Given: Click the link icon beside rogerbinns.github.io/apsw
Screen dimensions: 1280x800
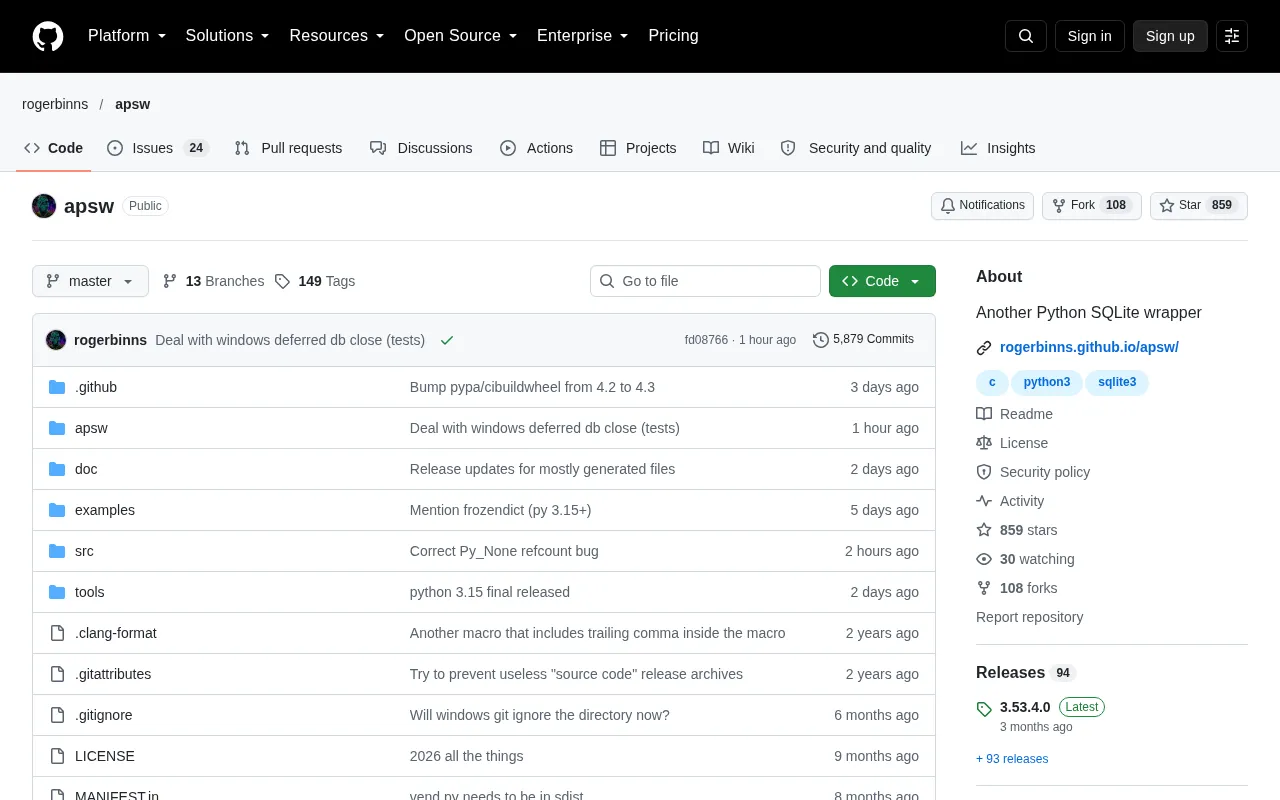Looking at the screenshot, I should point(984,348).
